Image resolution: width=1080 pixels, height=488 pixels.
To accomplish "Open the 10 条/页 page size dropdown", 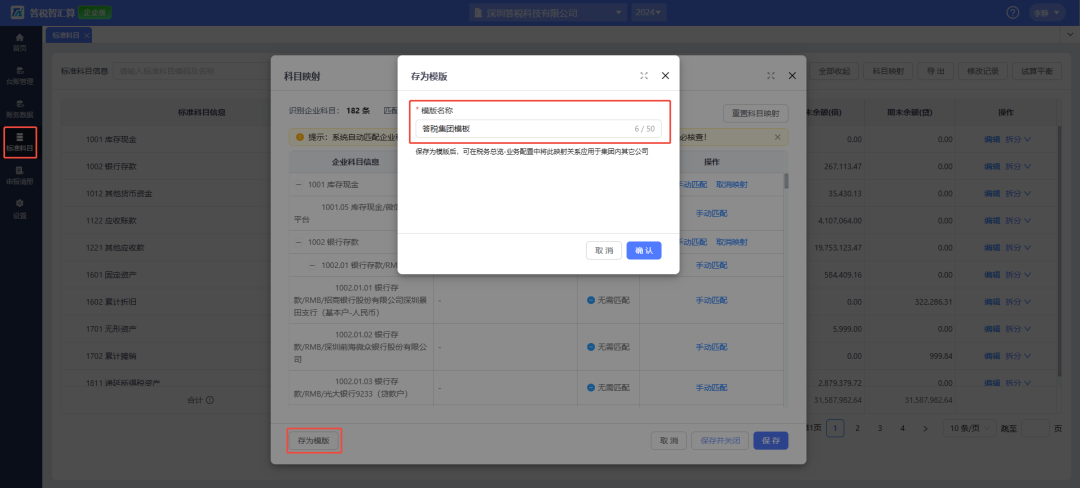I will point(969,428).
